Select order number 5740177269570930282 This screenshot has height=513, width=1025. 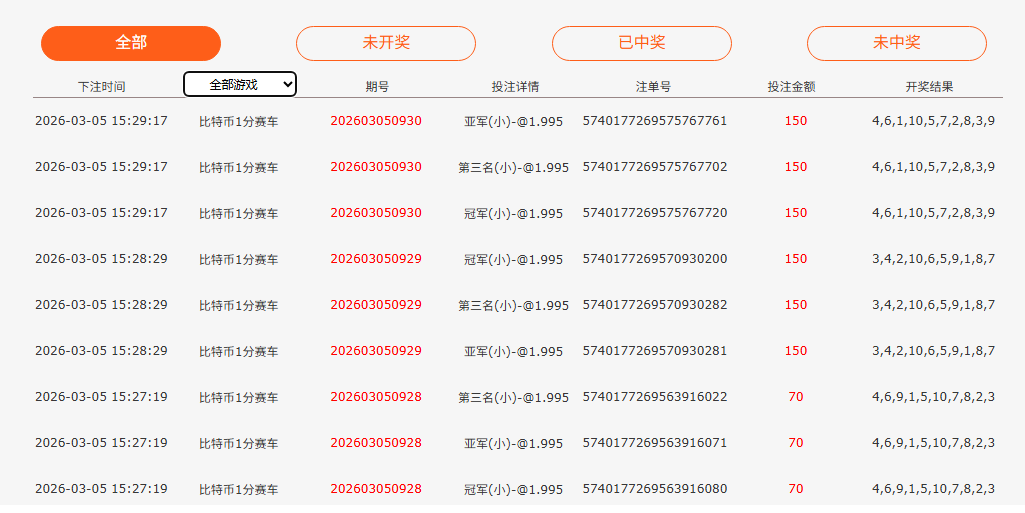coord(654,305)
